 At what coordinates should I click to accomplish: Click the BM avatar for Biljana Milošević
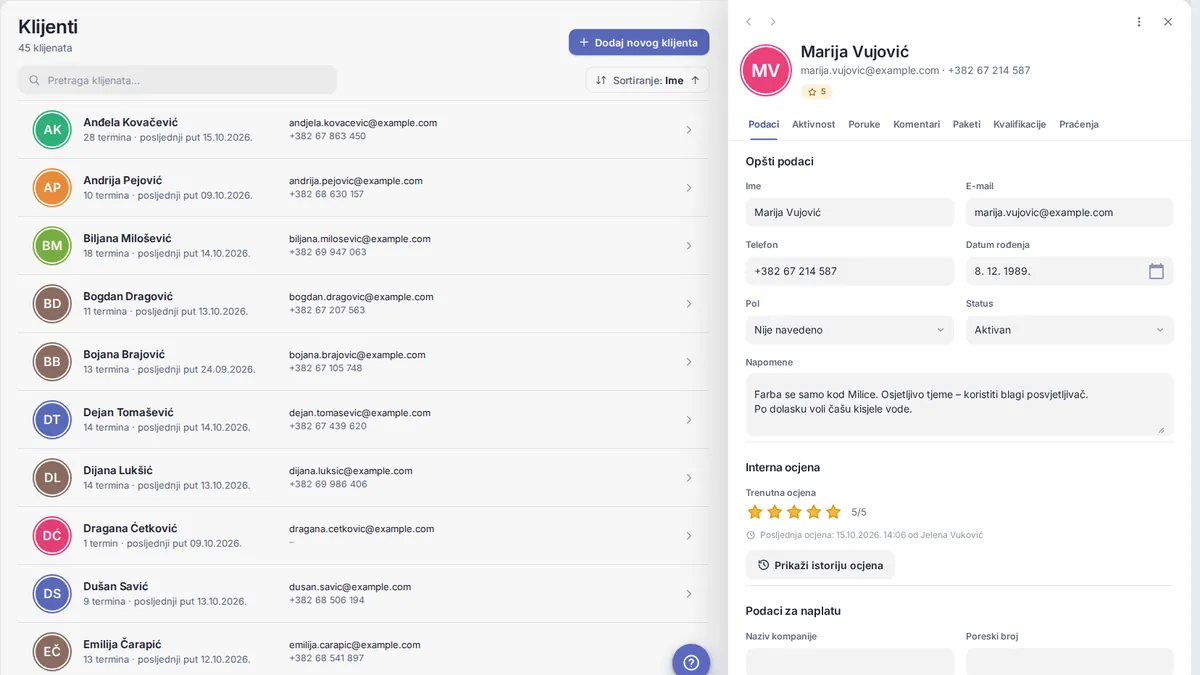tap(52, 246)
